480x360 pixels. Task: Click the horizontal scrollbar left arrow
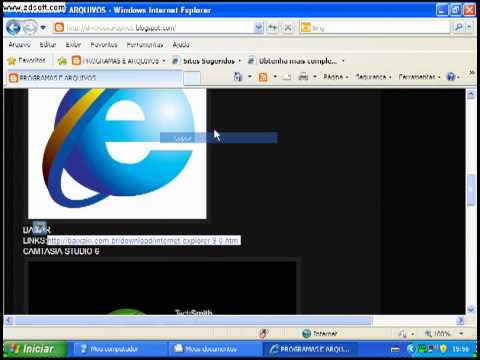pyautogui.click(x=9, y=321)
